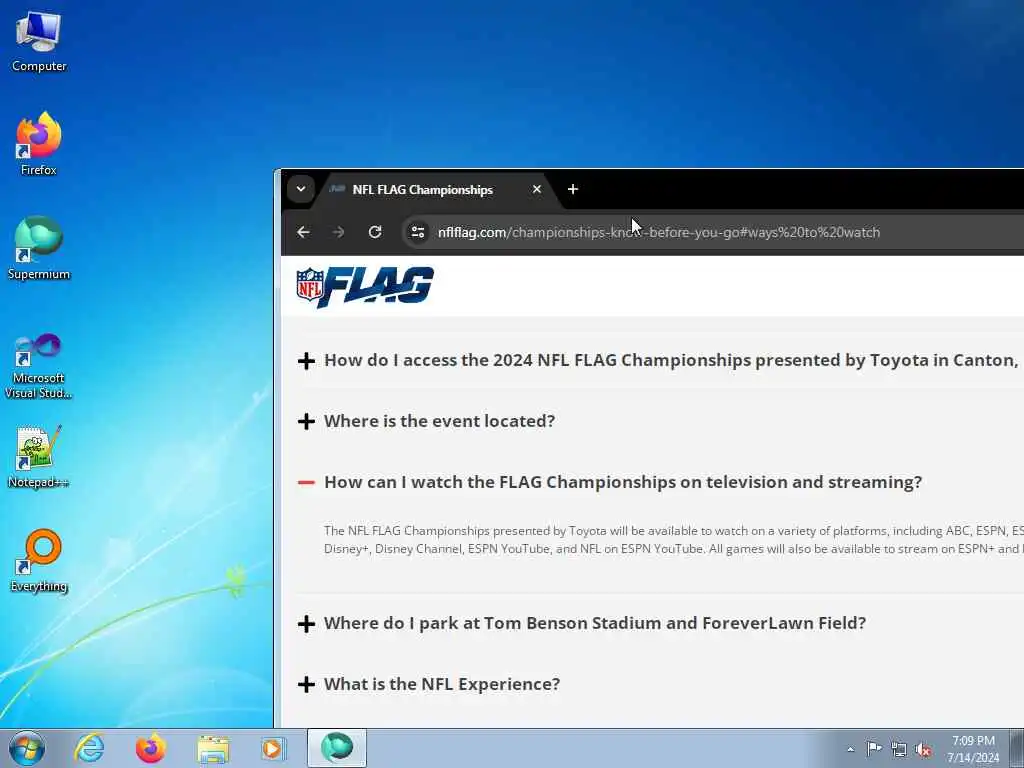Open question Where do I park at Tom Benson Stadium
This screenshot has width=1024, height=768.
coord(595,623)
